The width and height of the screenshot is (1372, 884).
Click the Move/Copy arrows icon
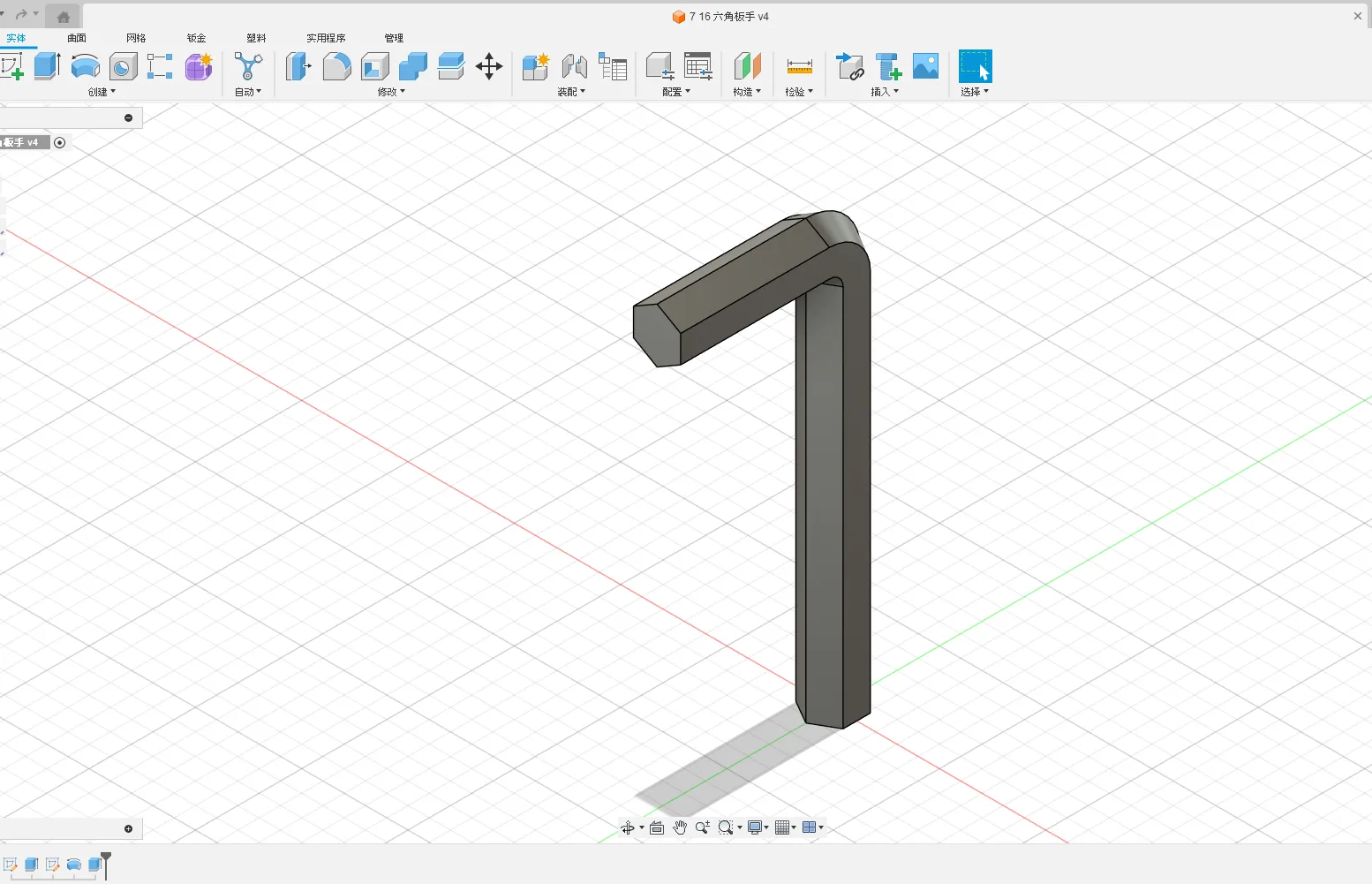point(489,66)
